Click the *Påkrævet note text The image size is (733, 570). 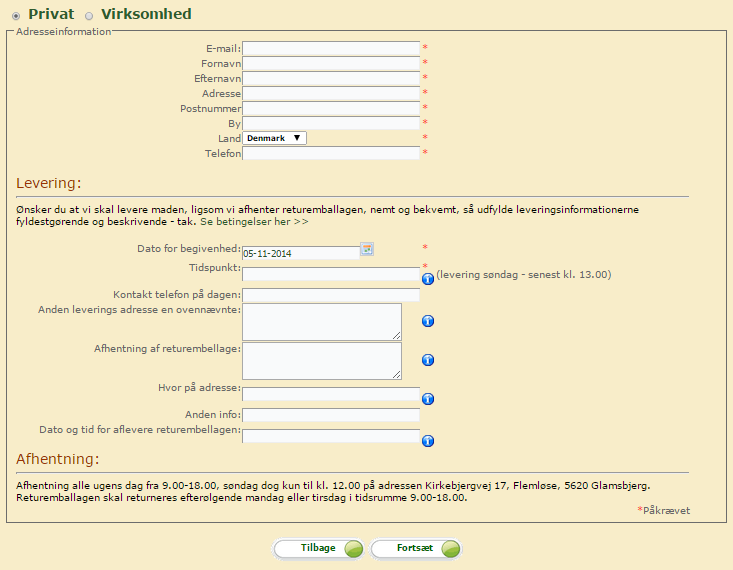[x=664, y=510]
